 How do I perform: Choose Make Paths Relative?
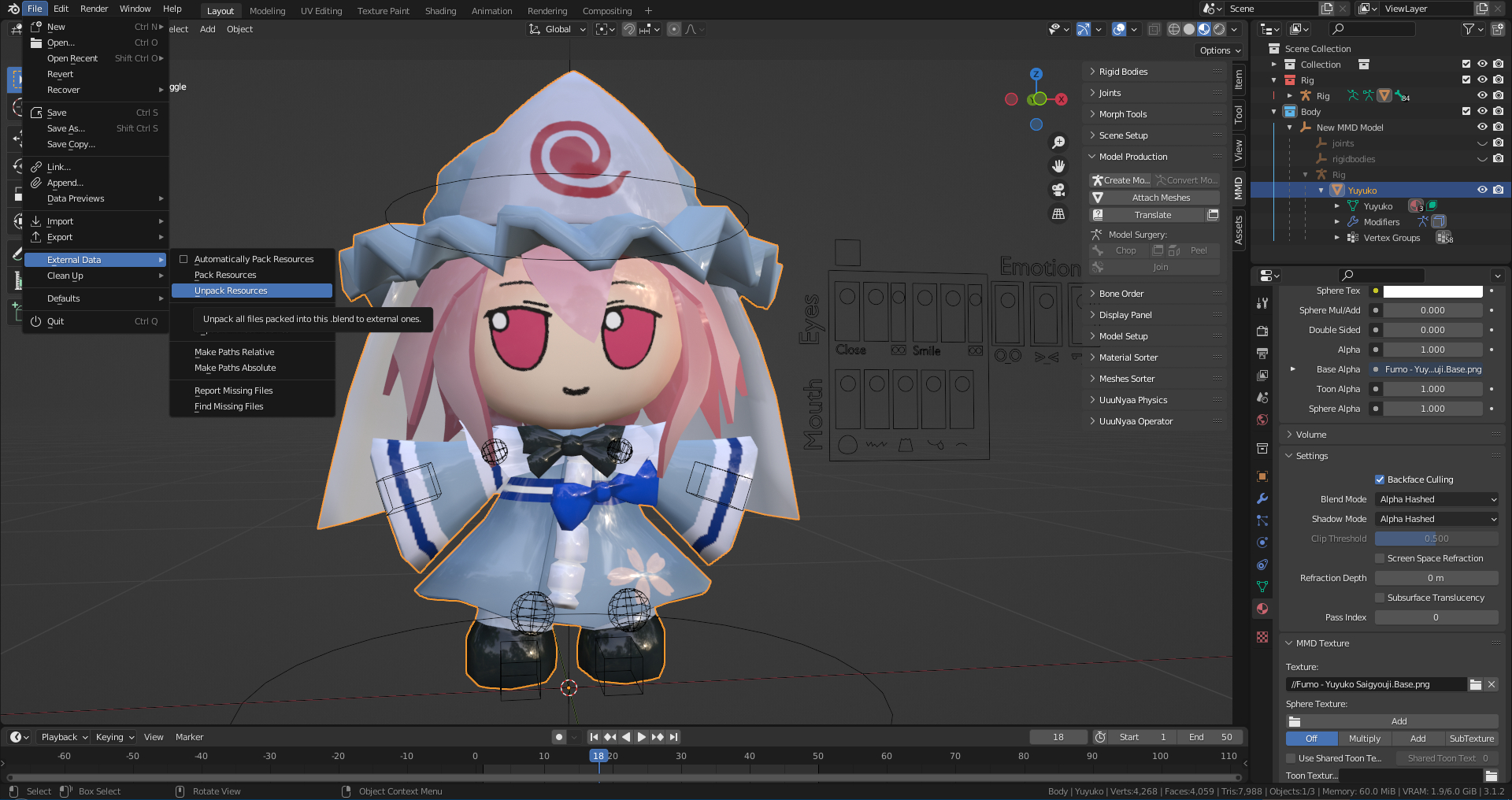(252, 352)
